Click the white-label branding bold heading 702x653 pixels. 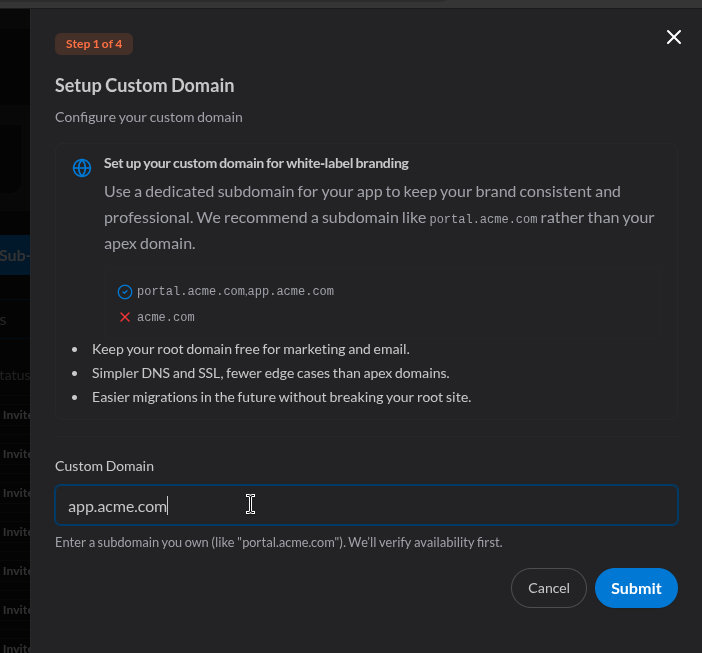pos(256,163)
